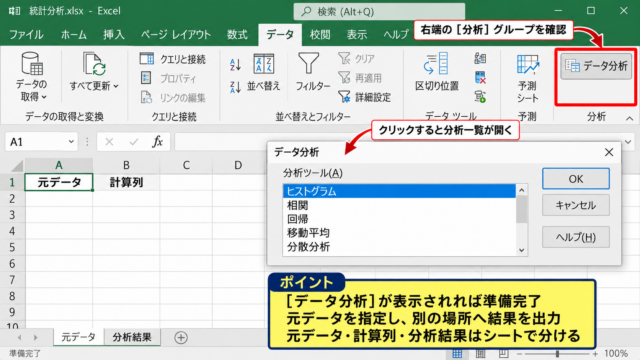Click the zoom in plus button
This screenshot has height=360, width=640.
click(x=595, y=353)
